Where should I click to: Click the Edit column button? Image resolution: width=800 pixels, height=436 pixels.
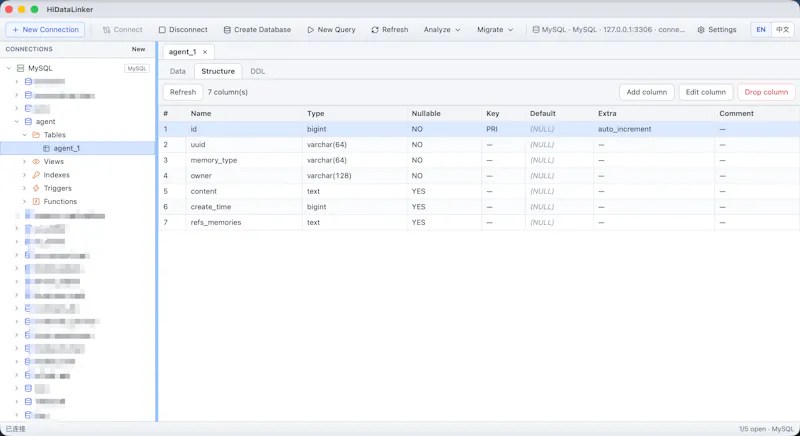coord(706,92)
